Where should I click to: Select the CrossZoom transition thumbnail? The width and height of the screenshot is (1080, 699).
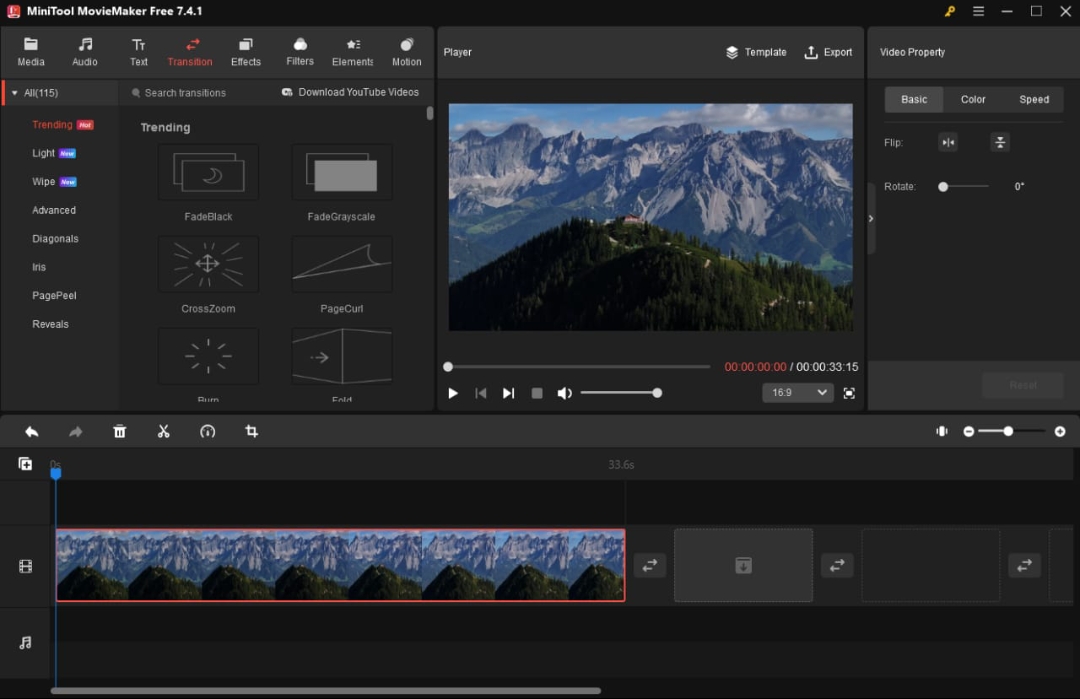coord(208,264)
